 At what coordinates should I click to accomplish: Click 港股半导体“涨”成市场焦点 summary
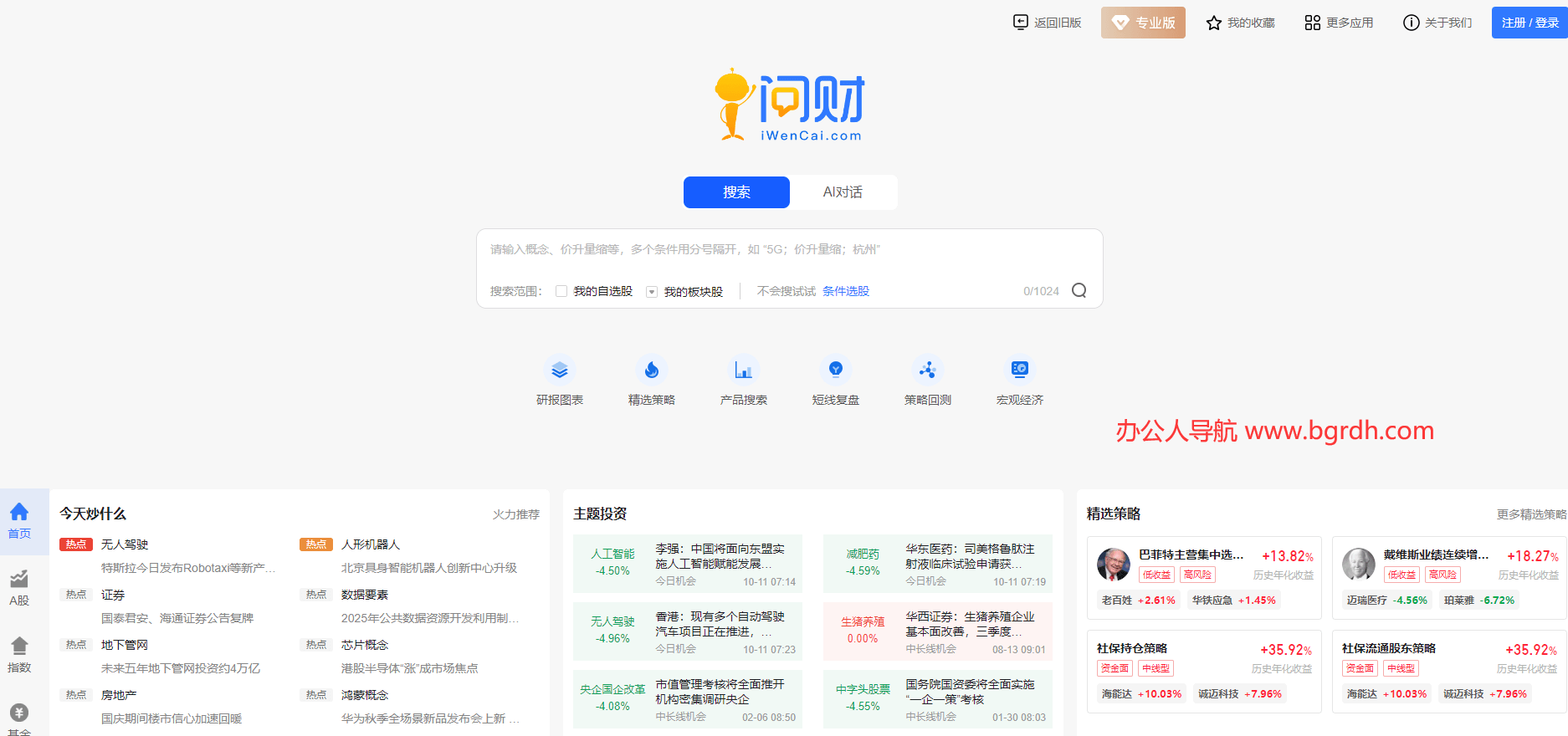click(410, 668)
